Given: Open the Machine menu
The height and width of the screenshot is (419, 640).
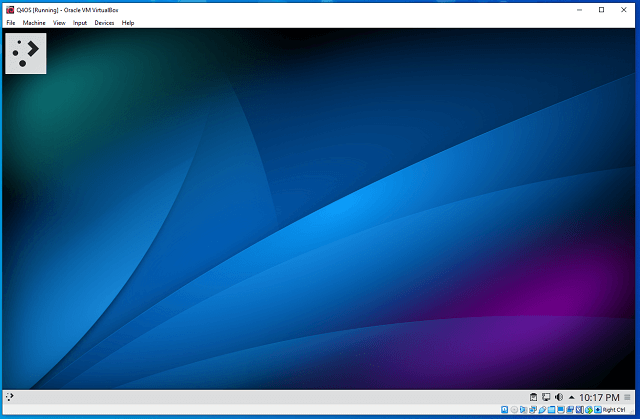Looking at the screenshot, I should [34, 22].
